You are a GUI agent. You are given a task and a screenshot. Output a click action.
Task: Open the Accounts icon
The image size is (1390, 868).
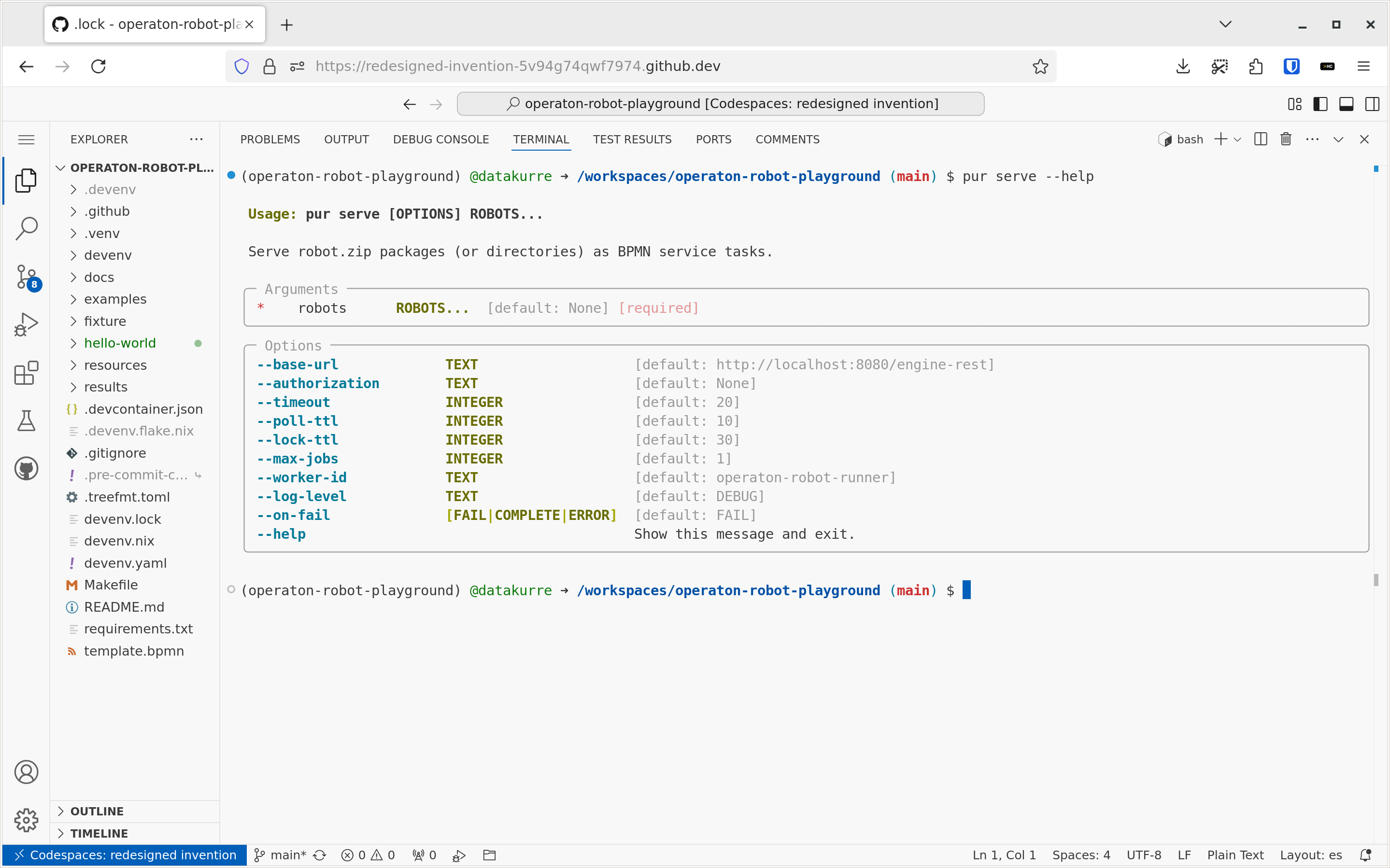tap(26, 772)
